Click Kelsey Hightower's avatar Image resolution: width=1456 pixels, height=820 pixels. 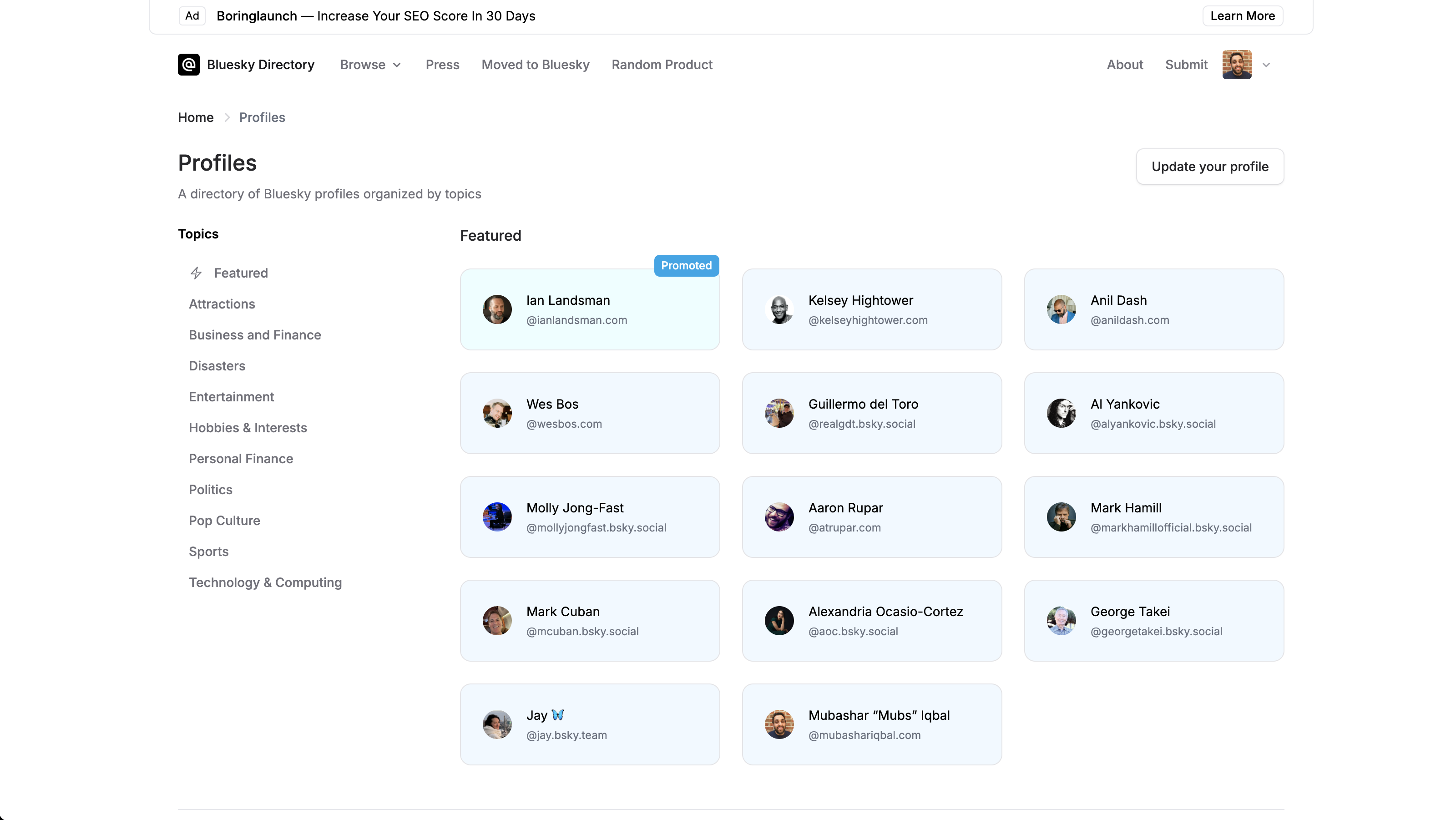click(x=779, y=309)
